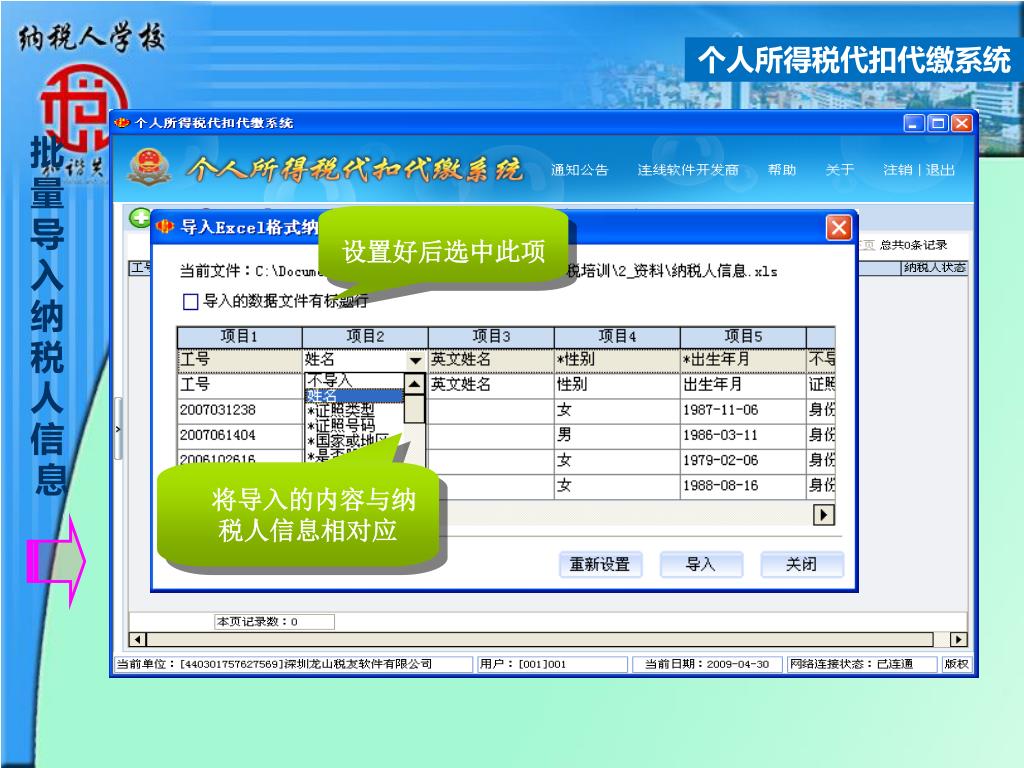
Task: Open 连线软件开发商 link
Action: 688,170
